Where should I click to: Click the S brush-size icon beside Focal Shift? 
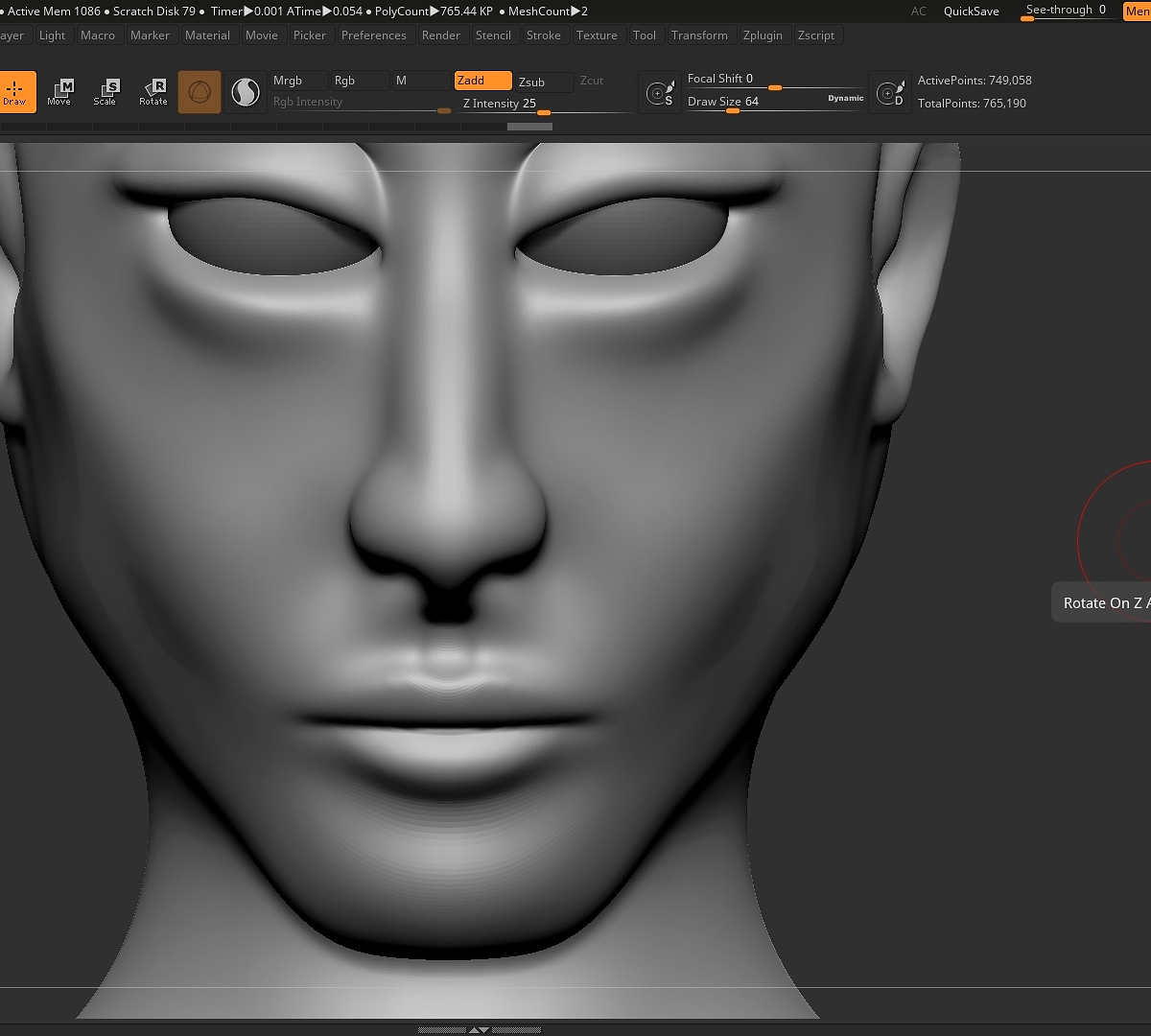click(660, 92)
